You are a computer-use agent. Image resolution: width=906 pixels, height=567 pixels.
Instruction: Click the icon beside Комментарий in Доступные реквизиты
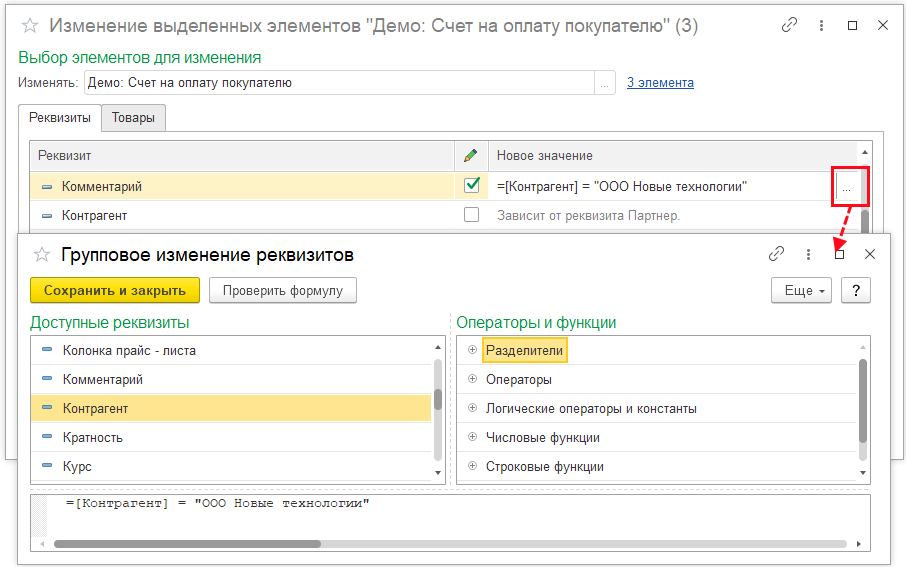[x=47, y=379]
